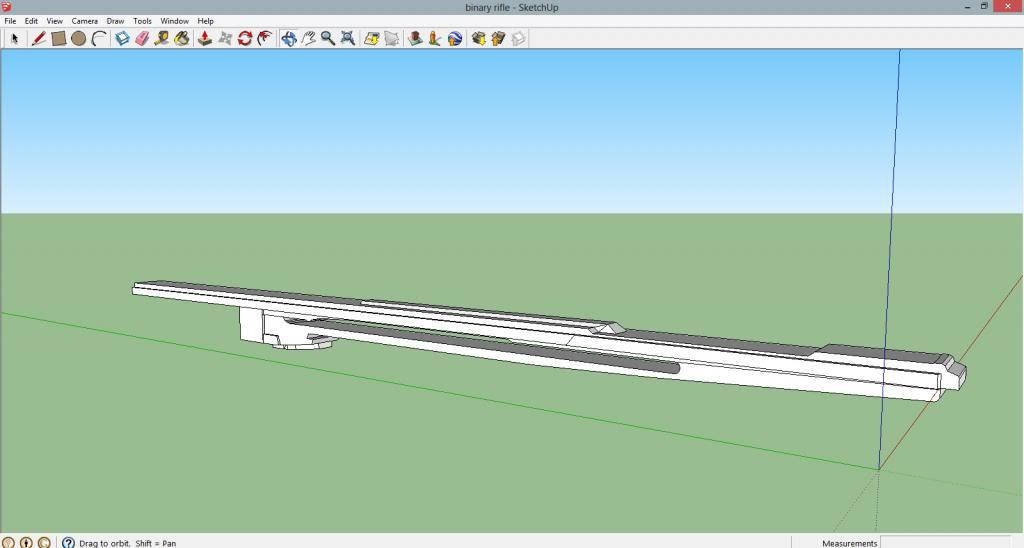Select the Move tool
Viewport: 1024px width, 548px height.
click(225, 39)
